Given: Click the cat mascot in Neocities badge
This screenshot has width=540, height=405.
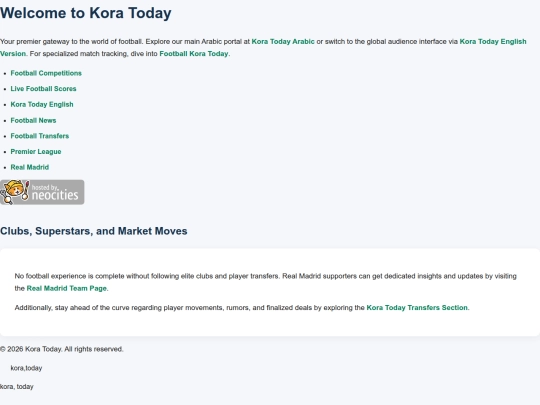Looking at the screenshot, I should pos(14,192).
